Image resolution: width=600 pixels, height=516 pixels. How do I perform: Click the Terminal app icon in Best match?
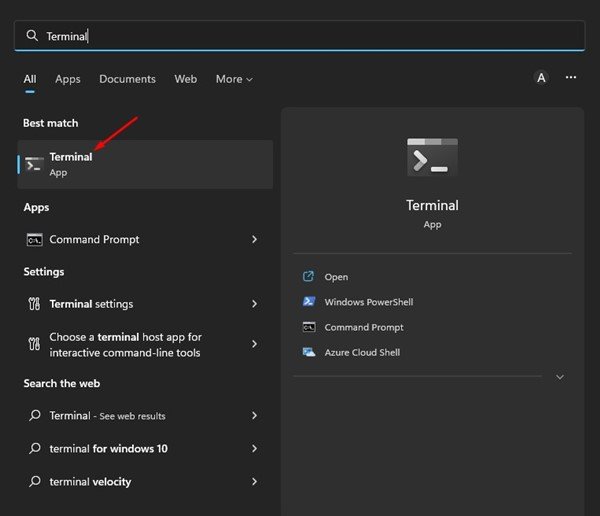(34, 164)
